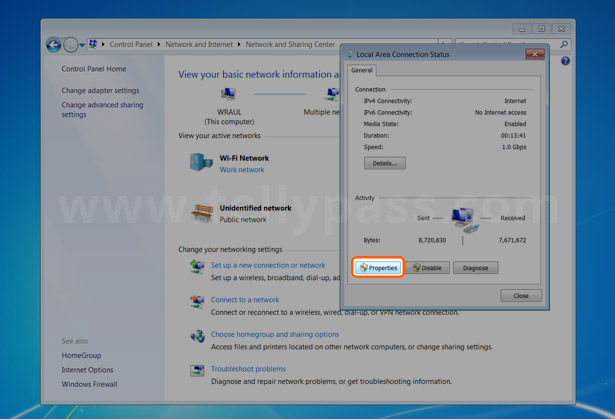Screen dimensions: 615x419
Task: Click the Public network text
Action: coord(243,220)
